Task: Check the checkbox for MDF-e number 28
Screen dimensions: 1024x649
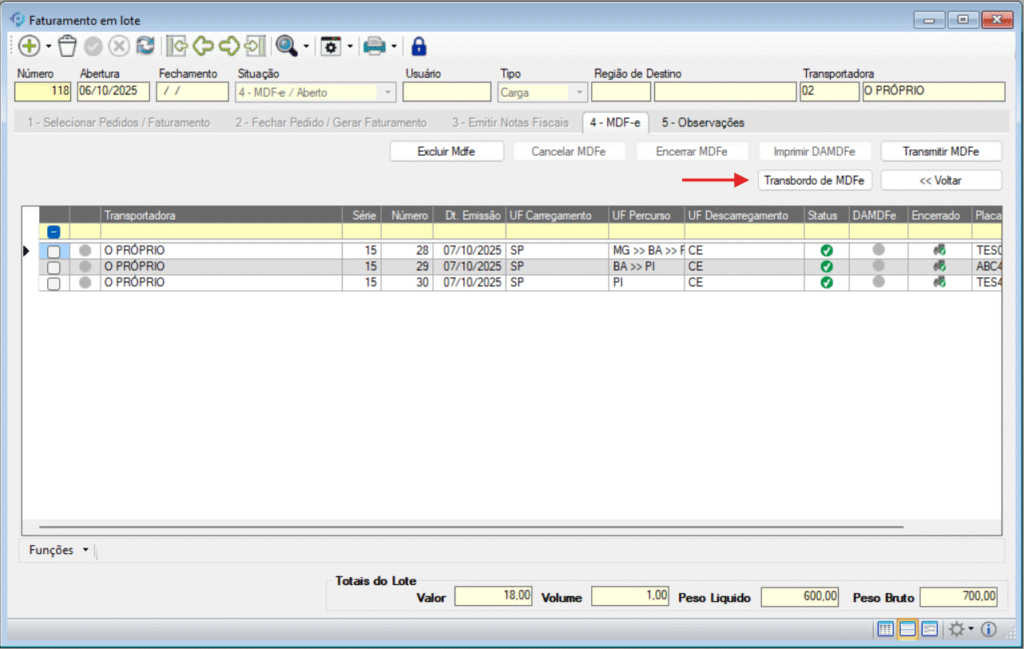Action: (54, 250)
